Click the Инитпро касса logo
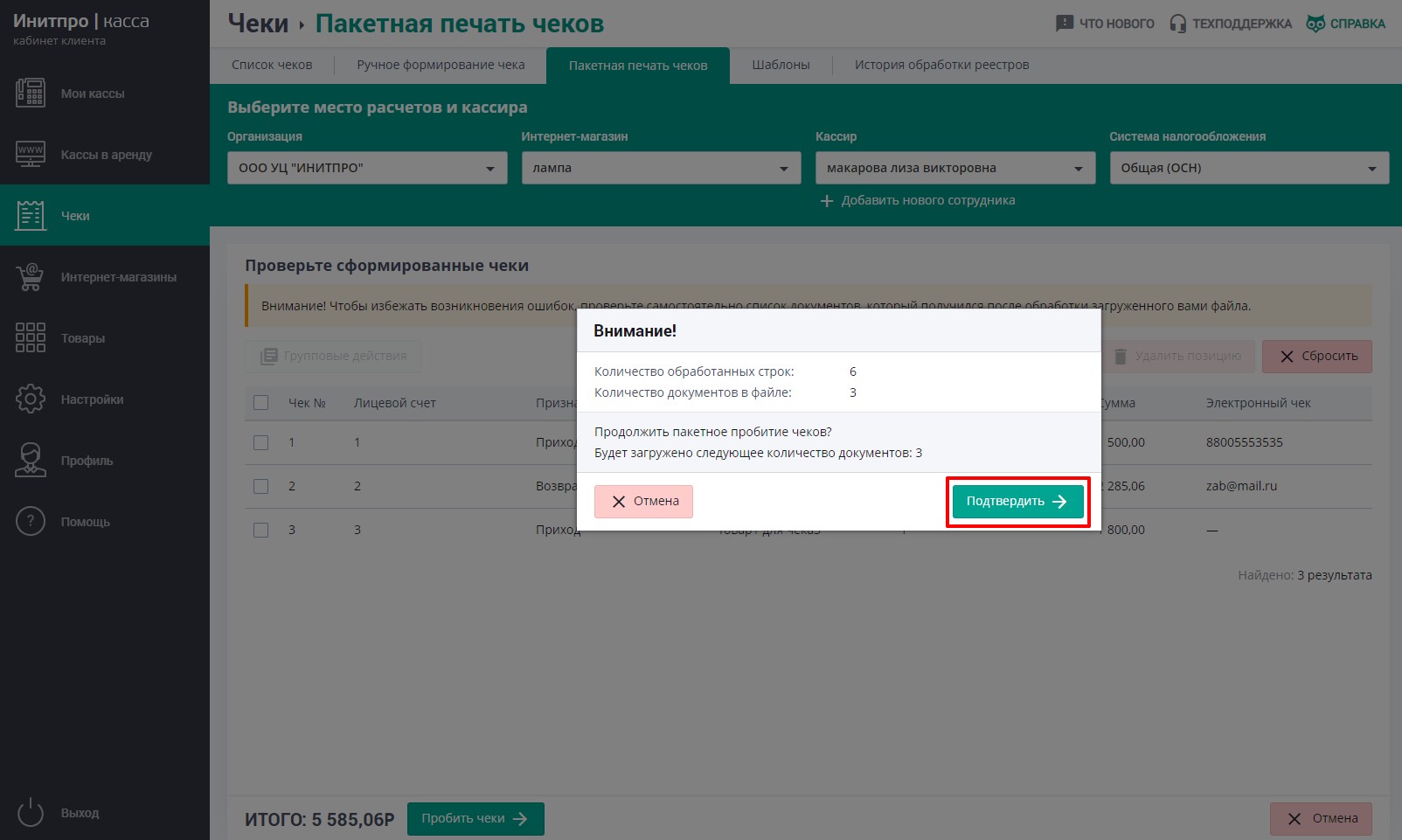The height and width of the screenshot is (840, 1402). click(x=80, y=27)
